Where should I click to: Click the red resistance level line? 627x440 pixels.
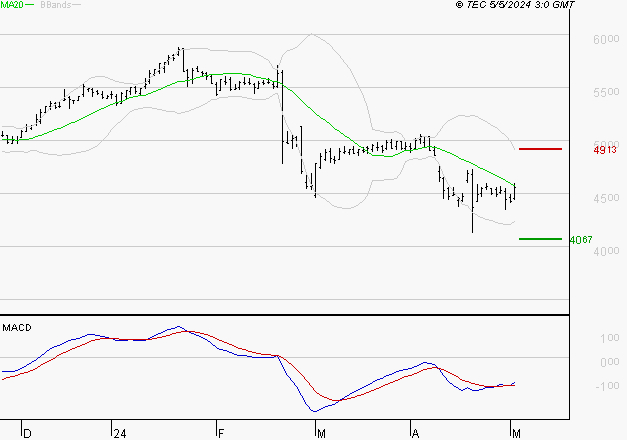540,149
